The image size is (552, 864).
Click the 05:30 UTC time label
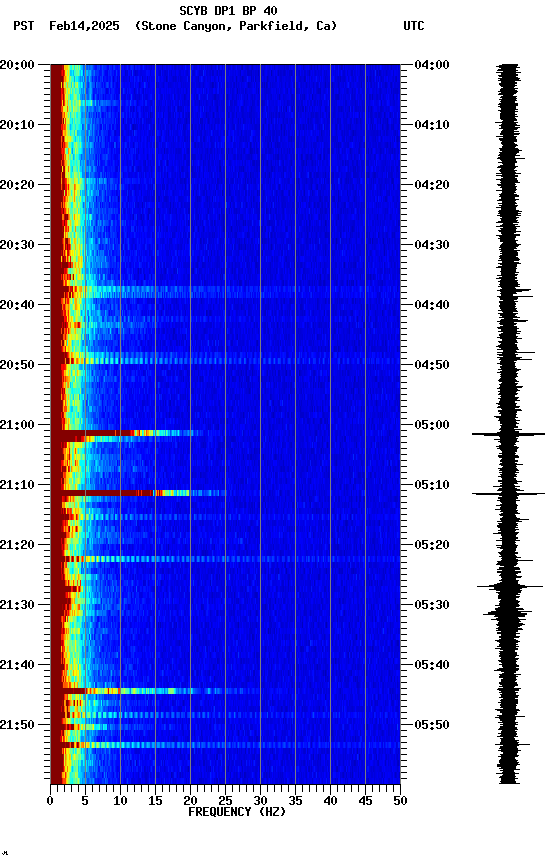[x=432, y=605]
